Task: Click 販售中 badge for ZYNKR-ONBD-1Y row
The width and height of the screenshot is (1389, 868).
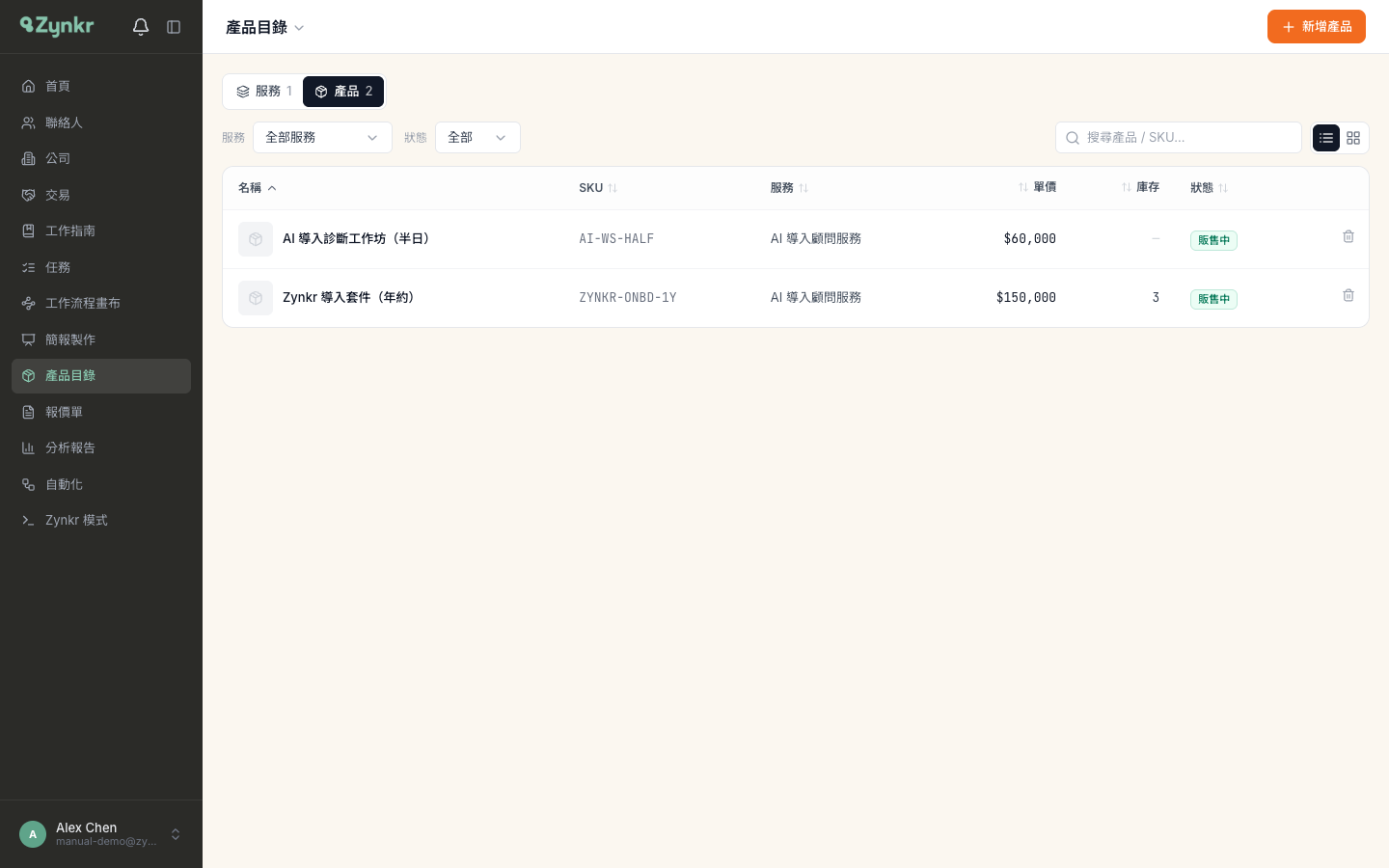Action: [1213, 299]
